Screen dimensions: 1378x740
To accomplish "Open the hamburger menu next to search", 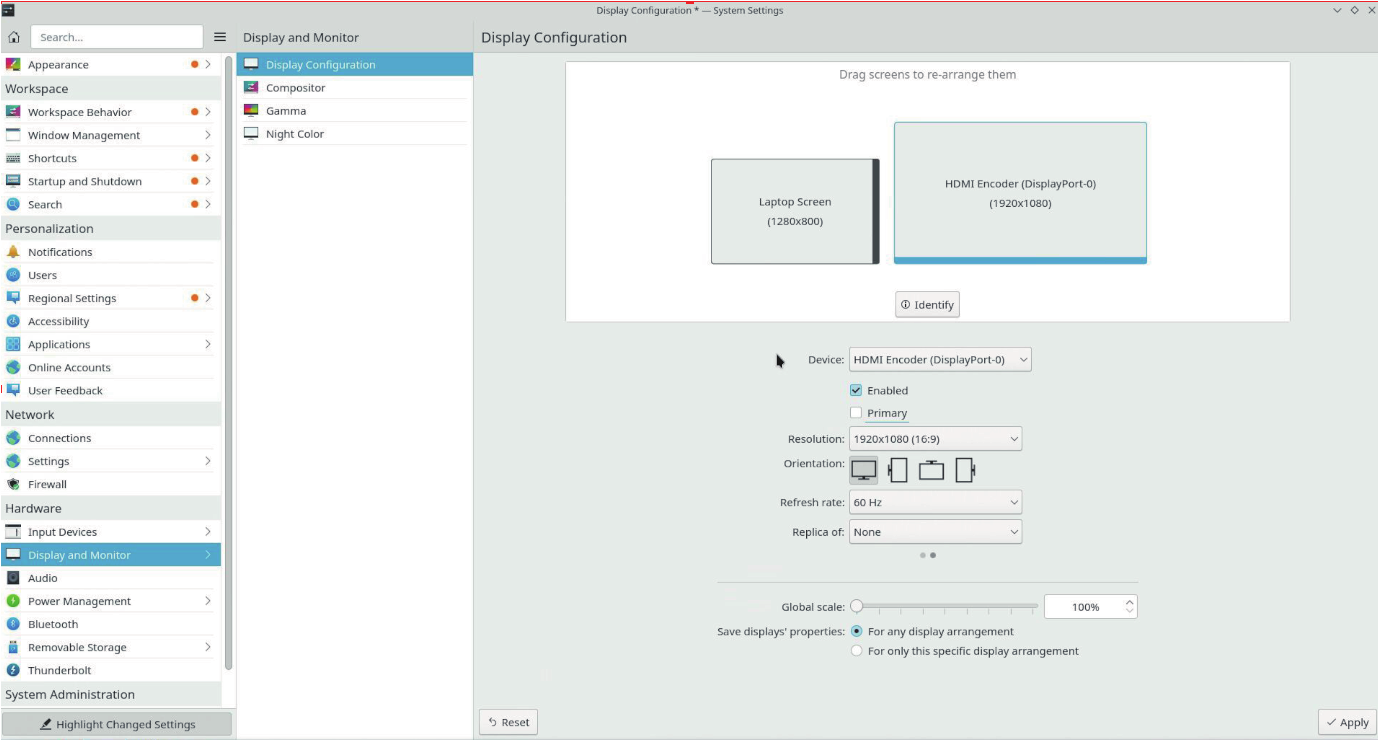I will tap(220, 37).
